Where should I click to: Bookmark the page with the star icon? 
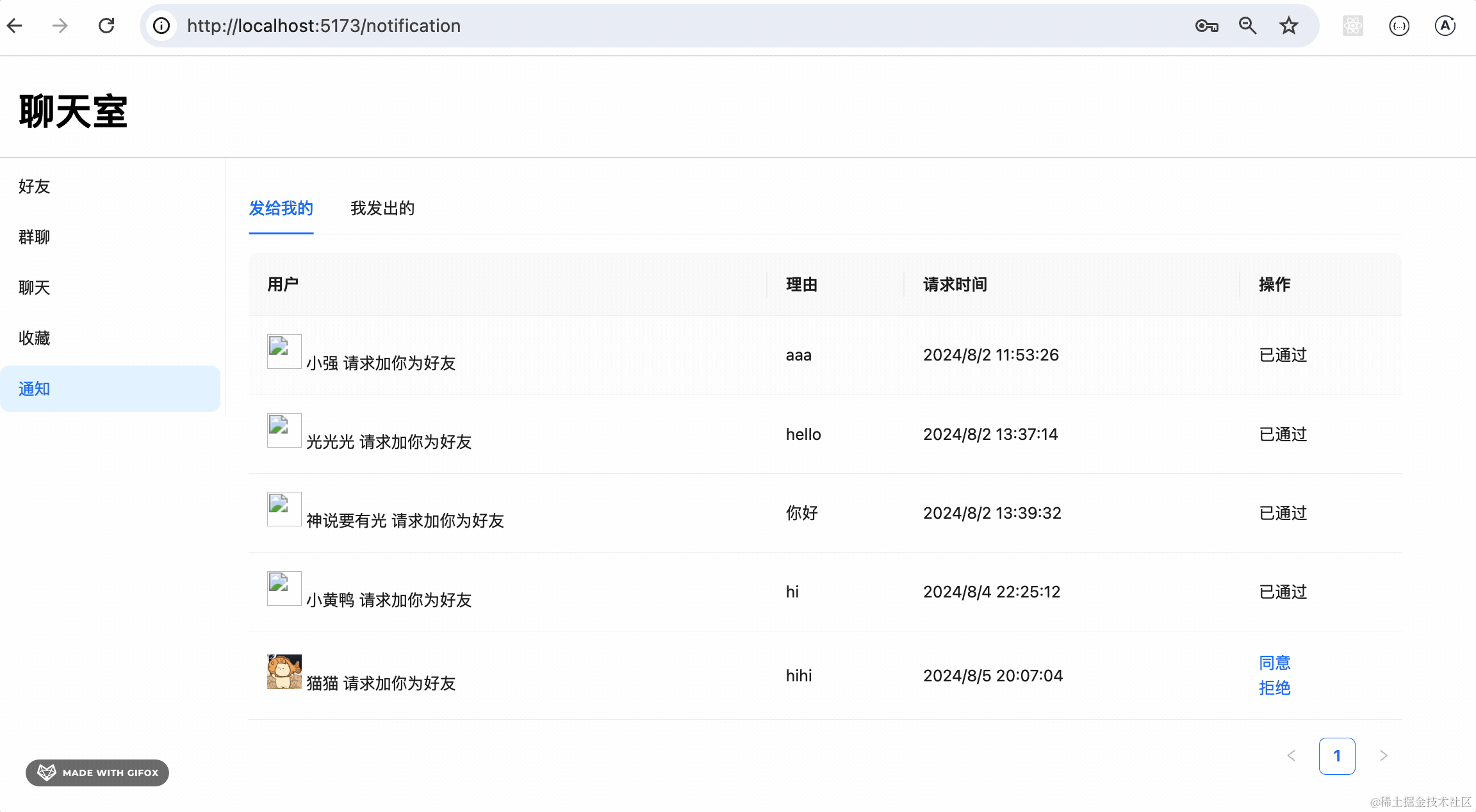point(1288,26)
